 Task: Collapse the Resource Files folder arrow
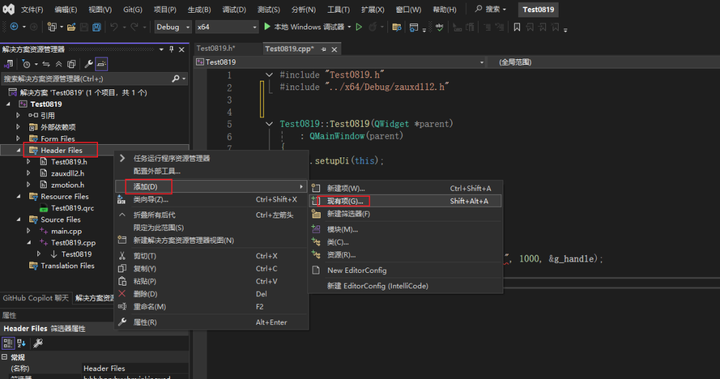tap(18, 197)
